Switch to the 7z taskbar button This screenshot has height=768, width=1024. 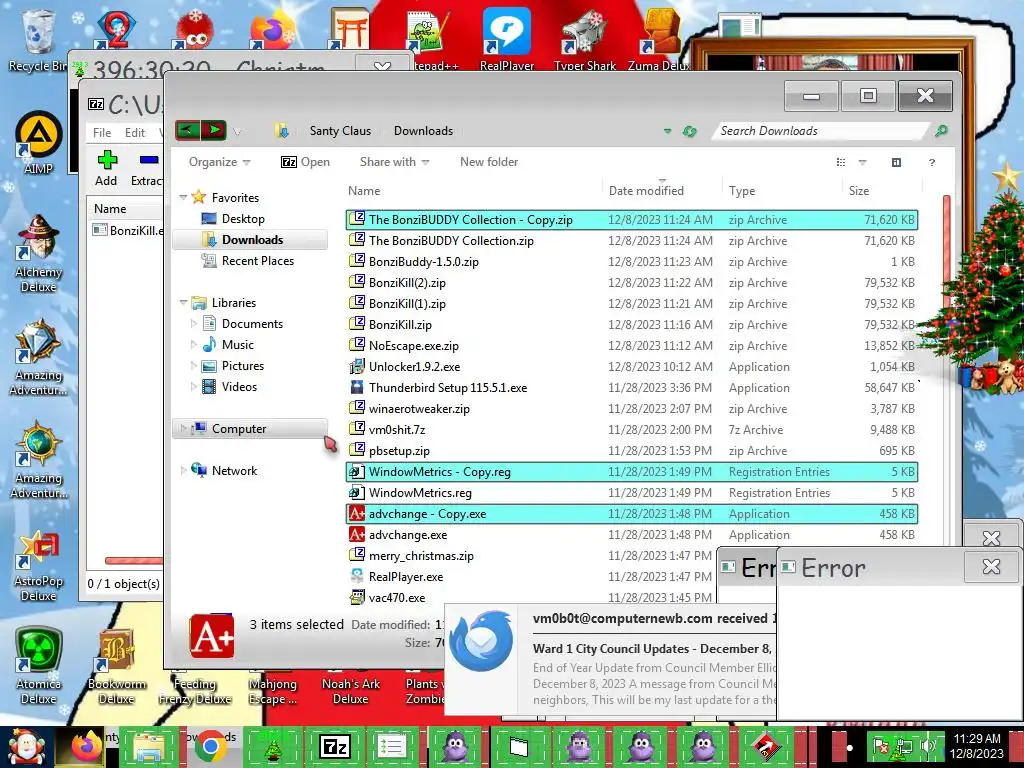[334, 746]
